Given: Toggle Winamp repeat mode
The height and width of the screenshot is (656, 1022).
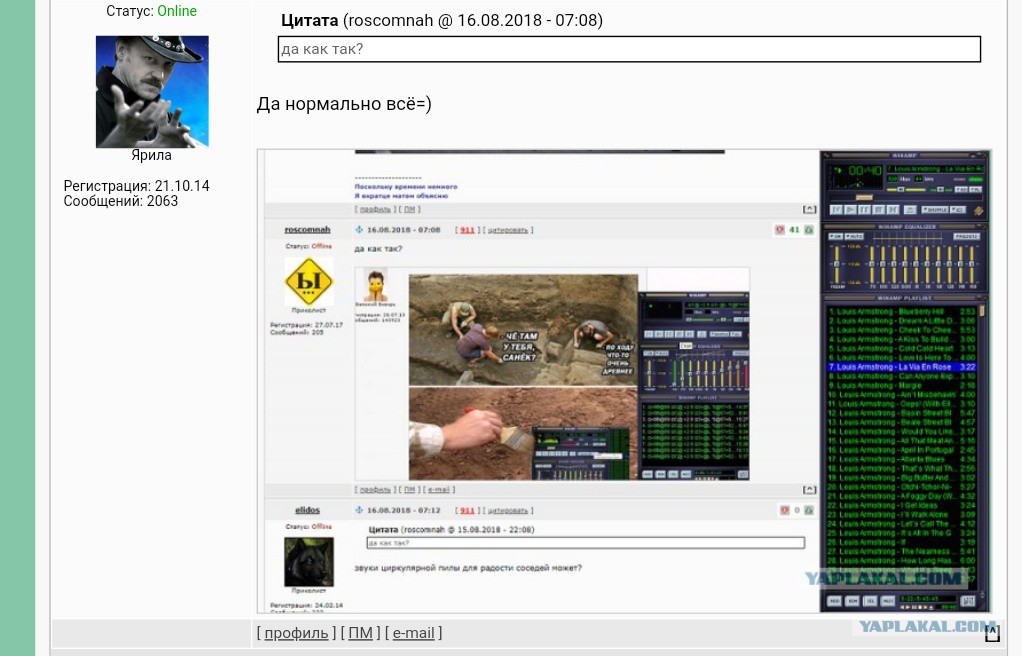Looking at the screenshot, I should tap(957, 209).
